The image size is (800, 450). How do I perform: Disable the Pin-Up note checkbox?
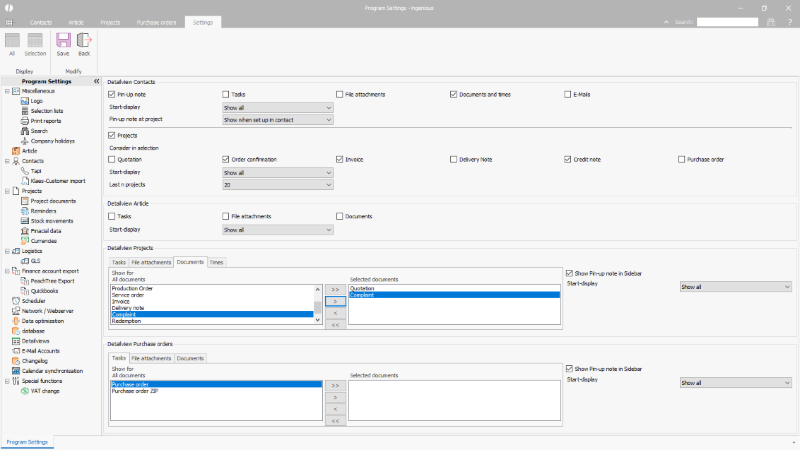(112, 94)
